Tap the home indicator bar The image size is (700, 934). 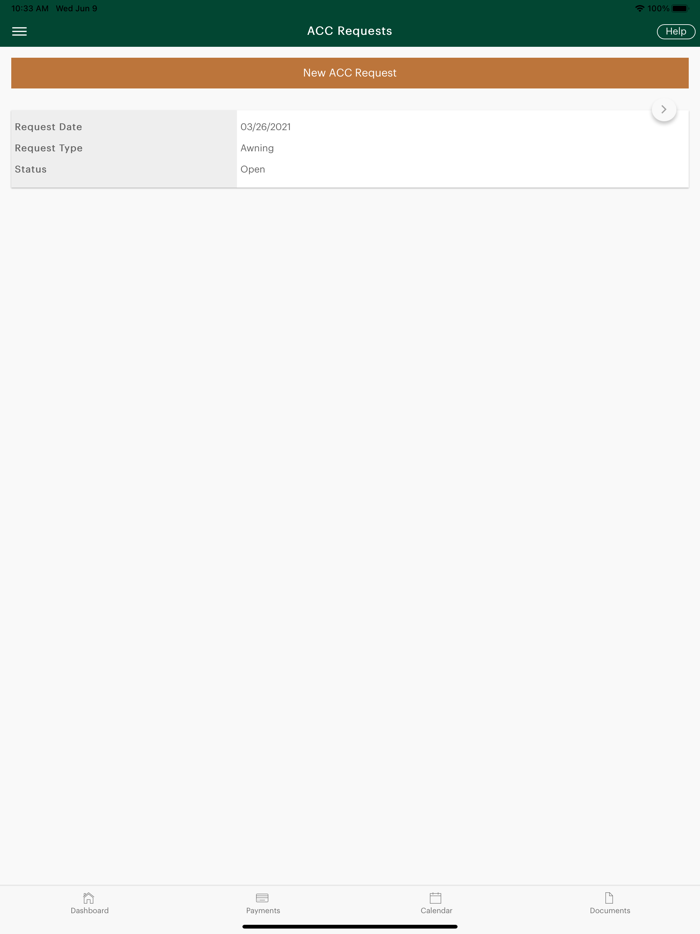point(350,927)
